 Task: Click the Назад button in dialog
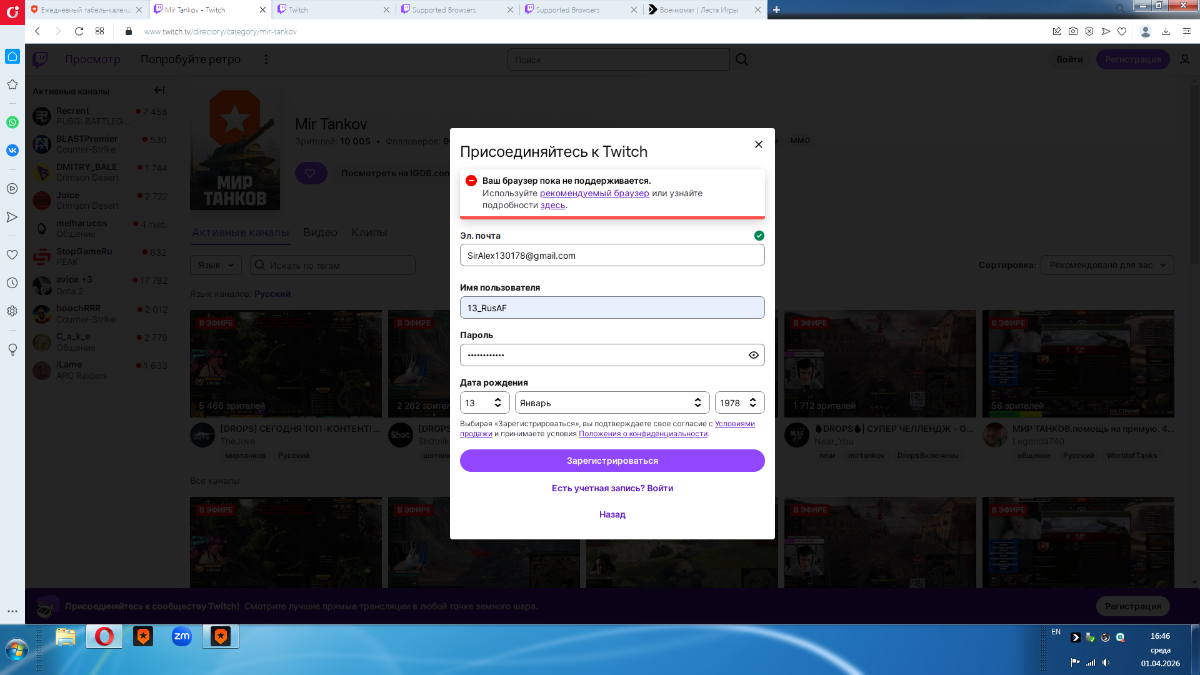(x=612, y=514)
